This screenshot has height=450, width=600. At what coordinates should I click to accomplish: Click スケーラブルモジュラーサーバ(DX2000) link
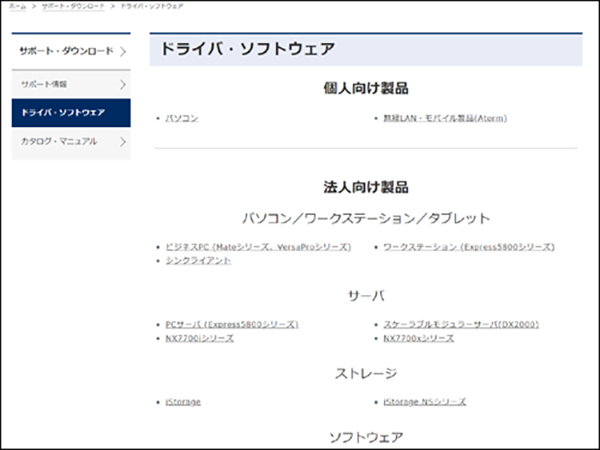tap(461, 325)
